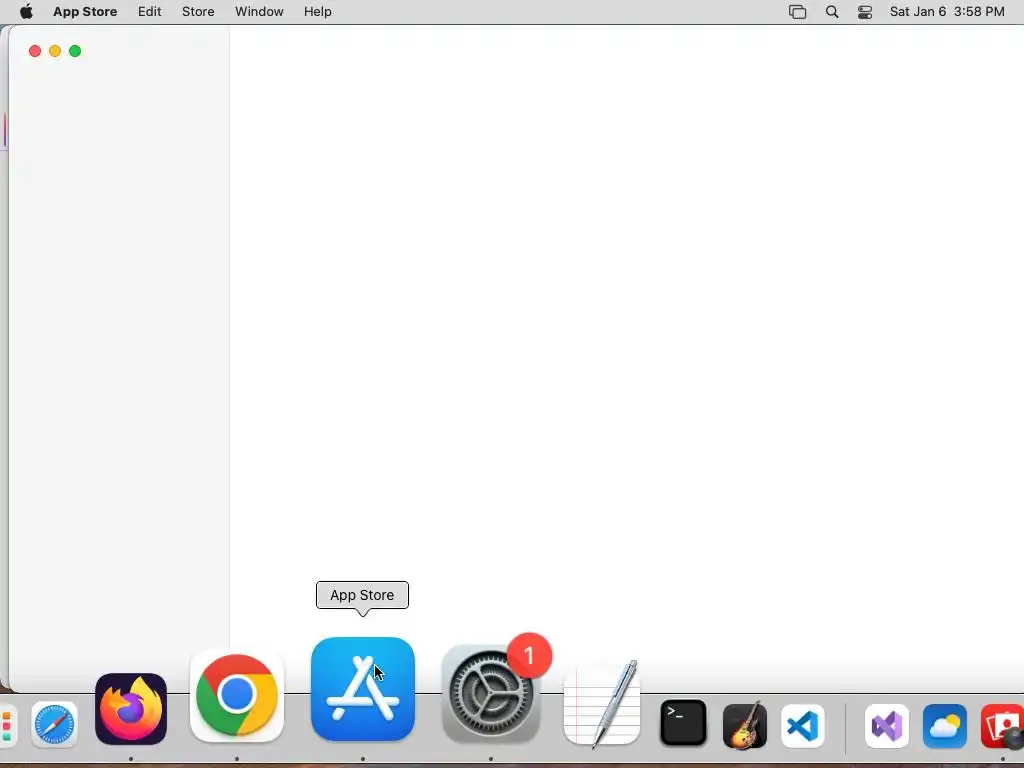1024x768 pixels.
Task: Click the Spotlight search icon
Action: (x=832, y=12)
